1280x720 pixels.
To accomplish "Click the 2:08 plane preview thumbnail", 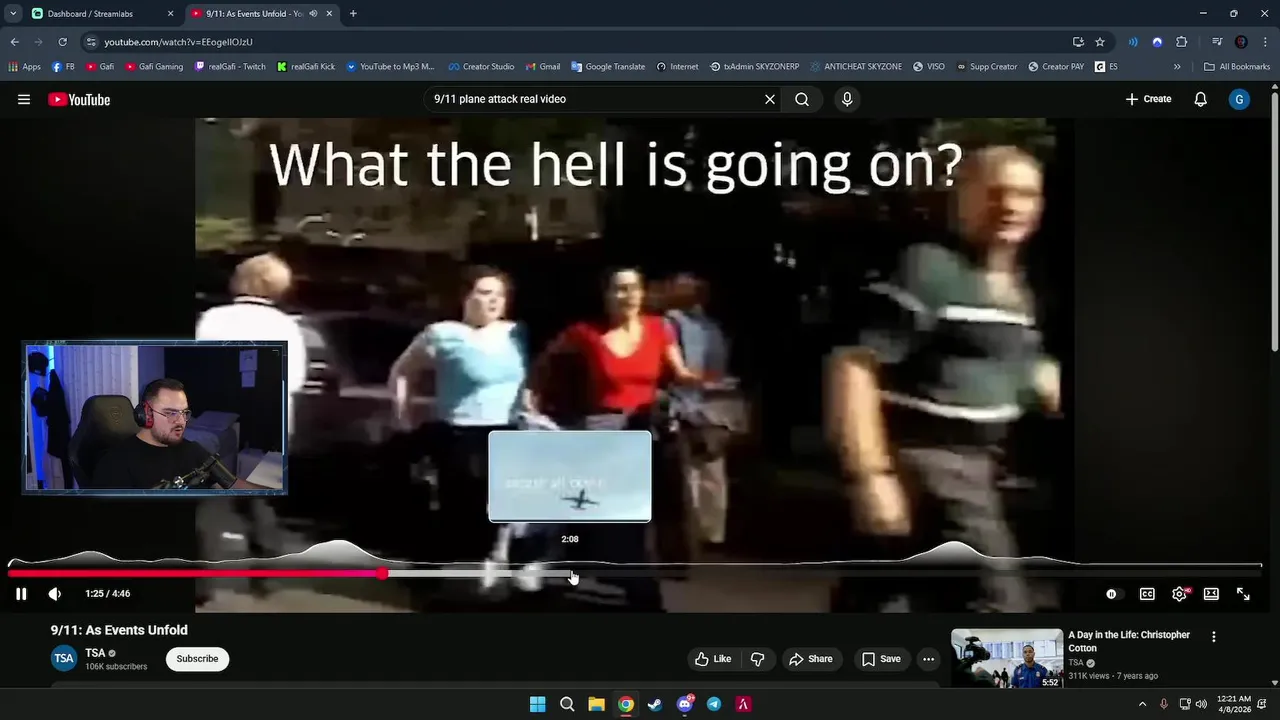I will tap(570, 476).
